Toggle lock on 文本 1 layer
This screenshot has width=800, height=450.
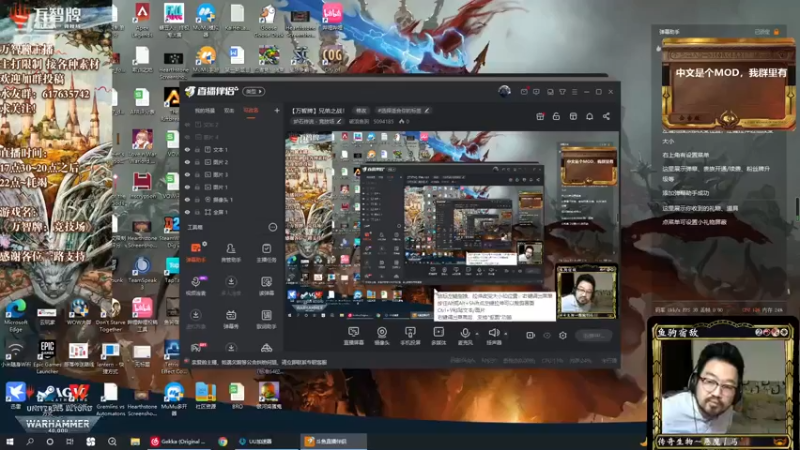coord(197,149)
